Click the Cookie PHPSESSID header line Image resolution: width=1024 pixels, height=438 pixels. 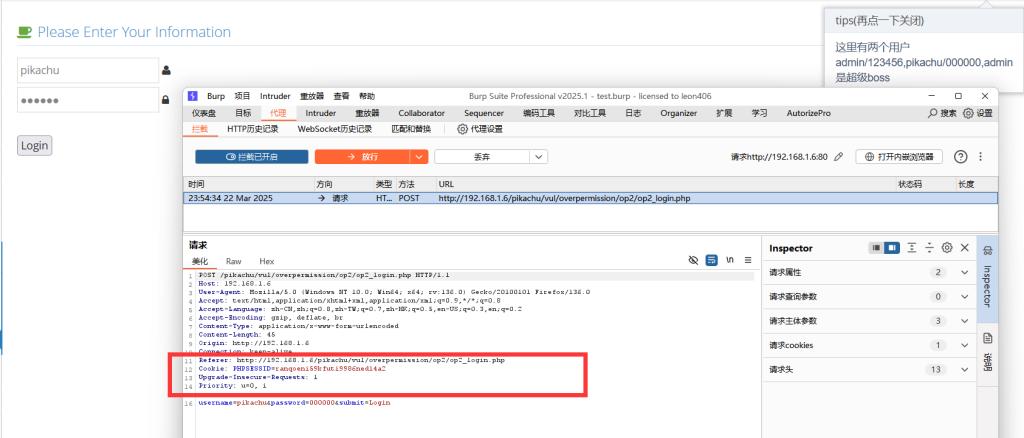tap(292, 369)
